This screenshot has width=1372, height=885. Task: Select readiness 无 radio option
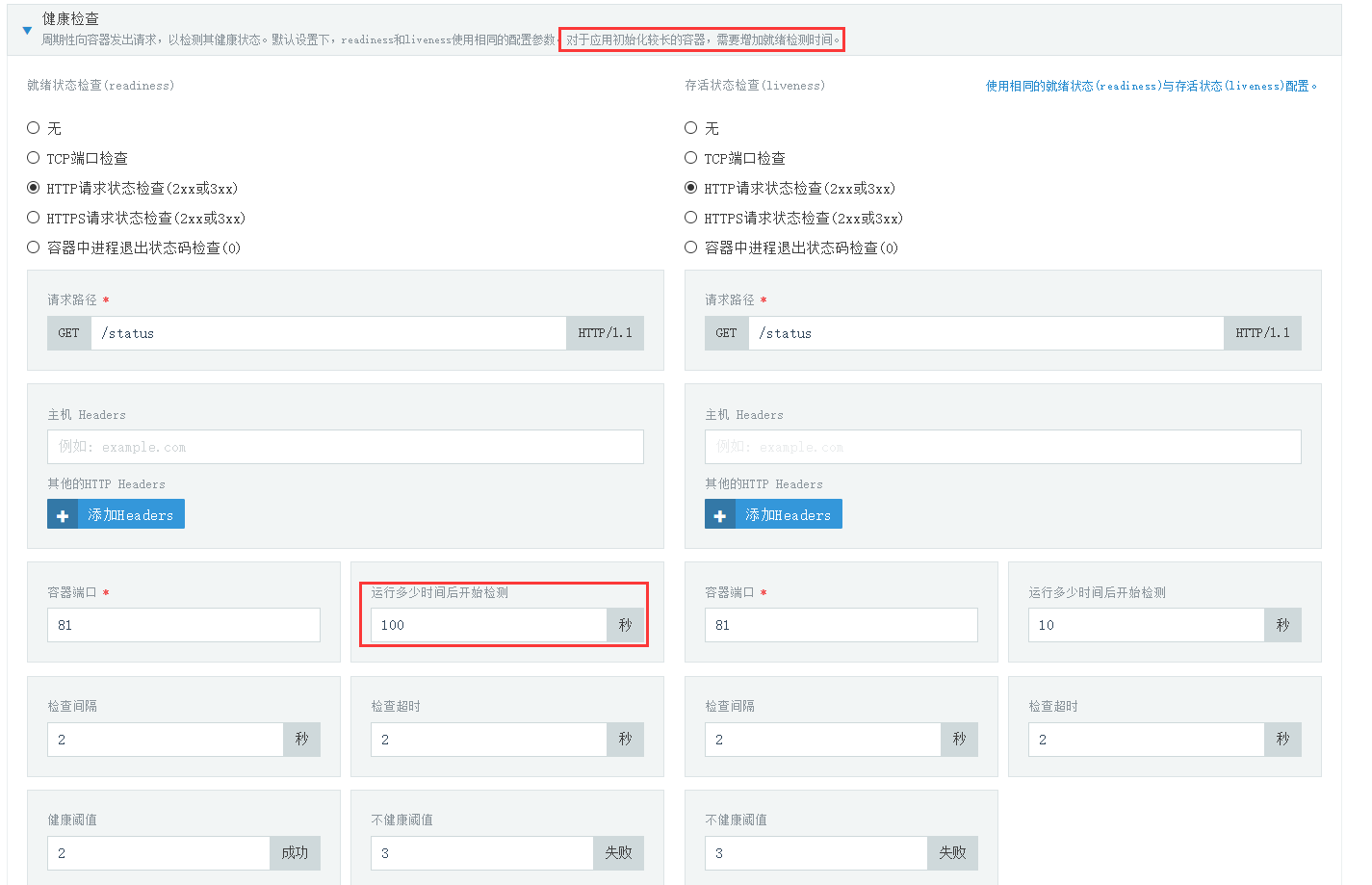[34, 128]
